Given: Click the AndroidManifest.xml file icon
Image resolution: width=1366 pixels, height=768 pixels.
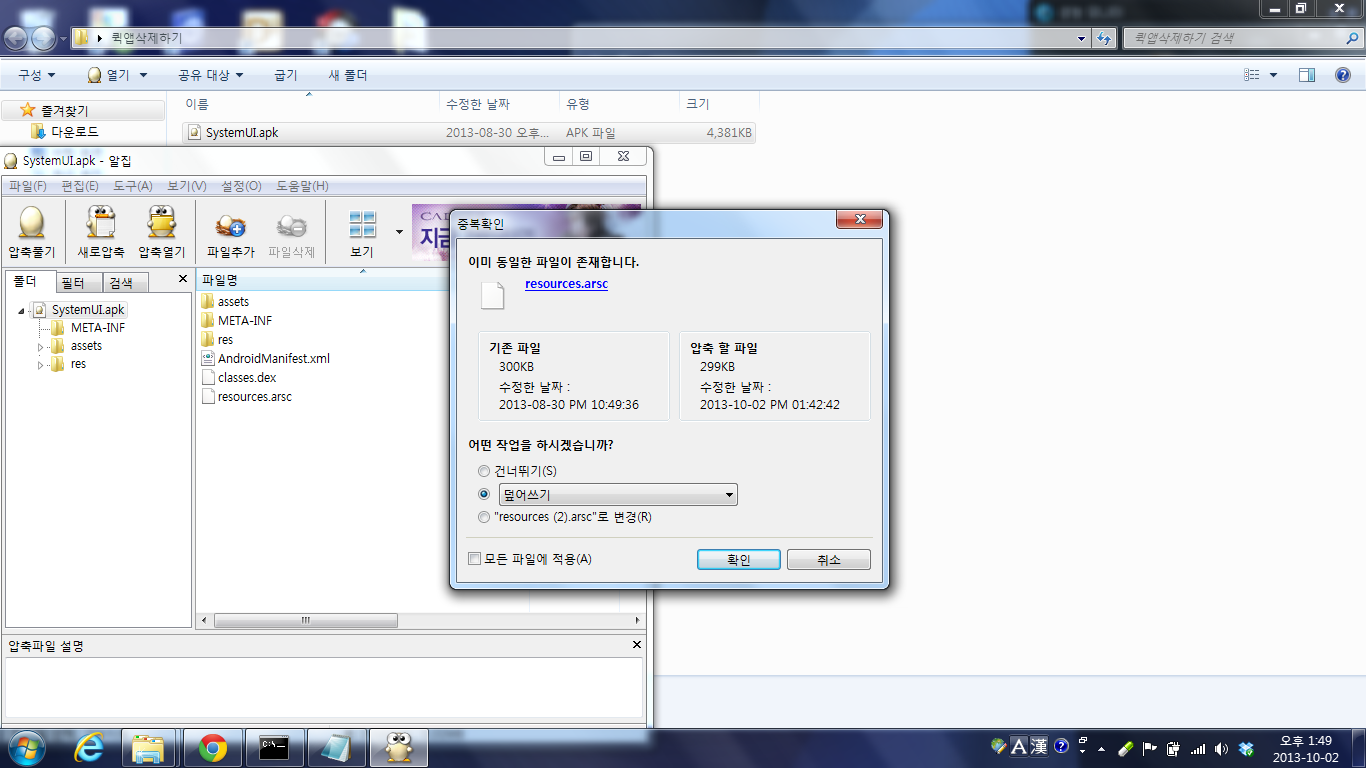Looking at the screenshot, I should [208, 359].
